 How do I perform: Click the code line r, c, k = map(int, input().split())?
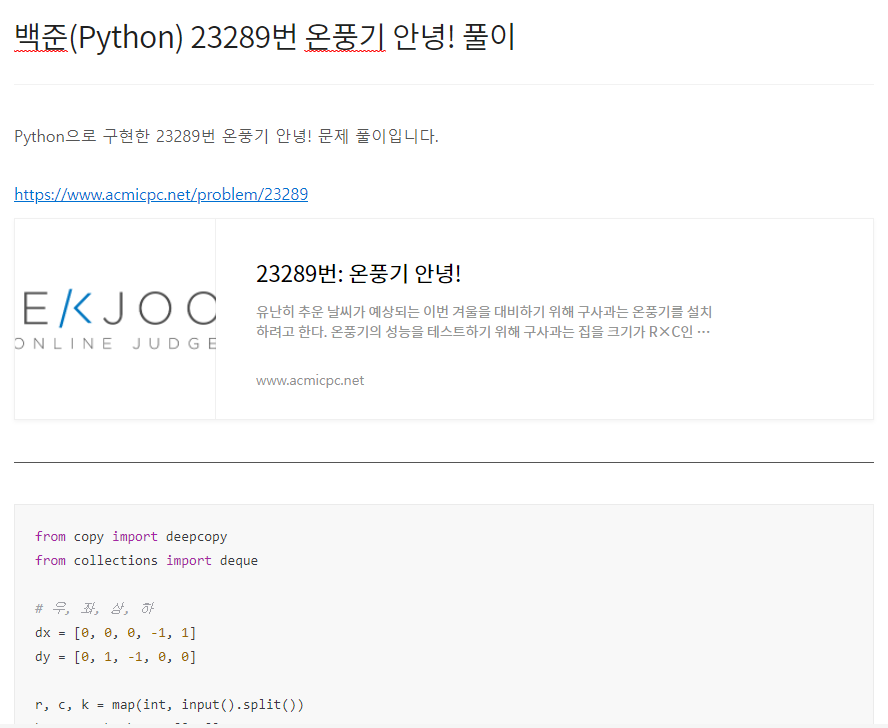click(169, 705)
